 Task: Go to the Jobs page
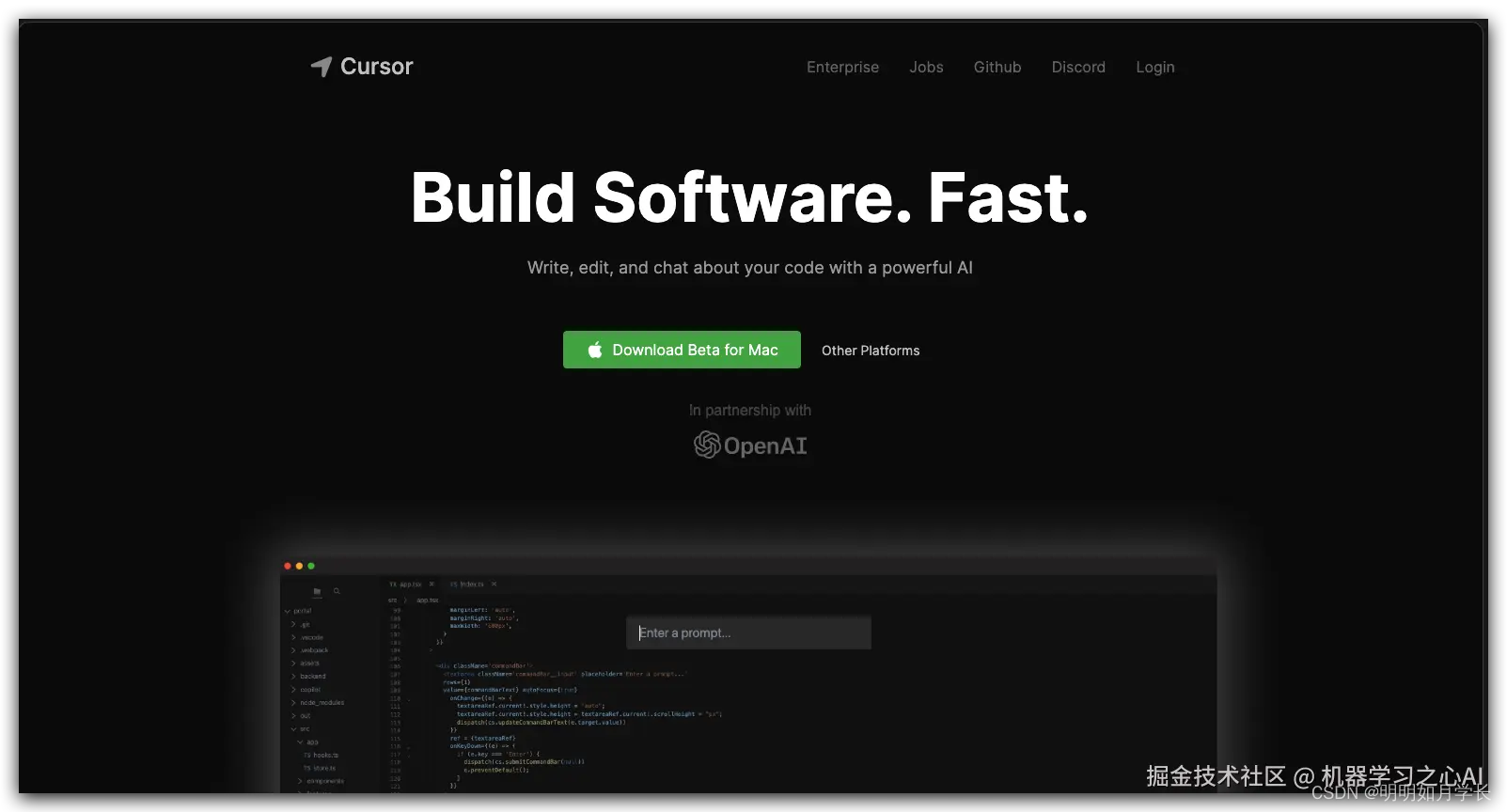click(x=926, y=68)
